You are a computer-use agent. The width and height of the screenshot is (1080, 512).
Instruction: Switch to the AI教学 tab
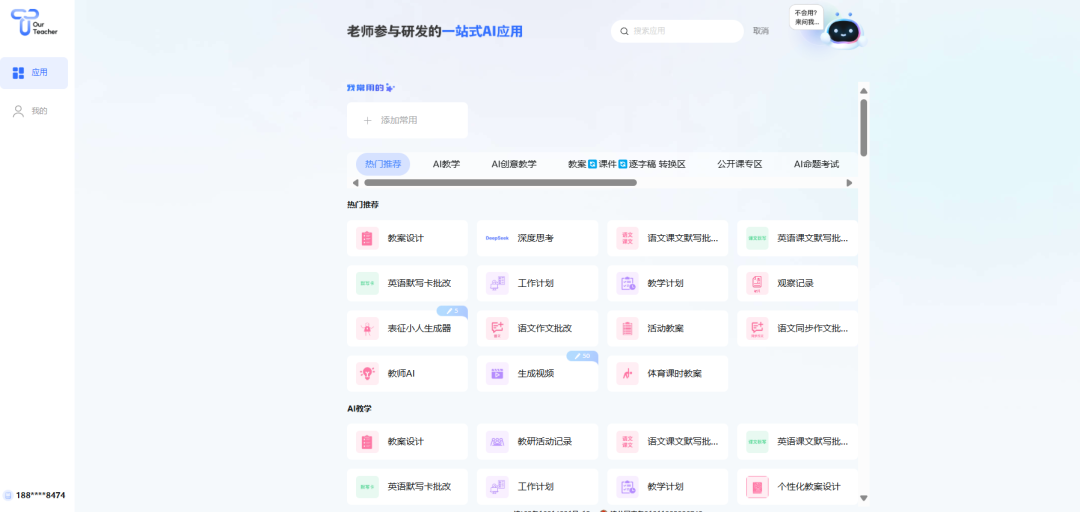pyautogui.click(x=446, y=164)
